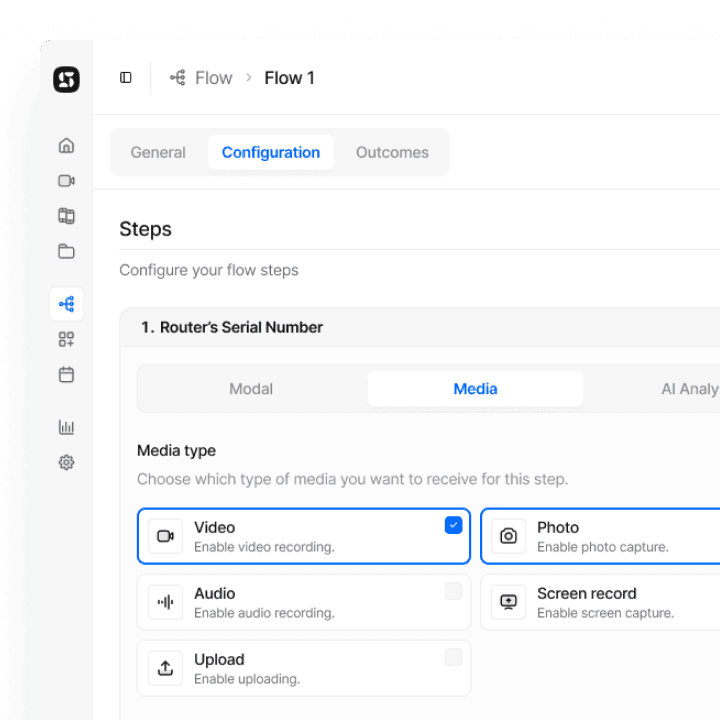Image resolution: width=720 pixels, height=720 pixels.
Task: Open the AI Analysis step tab
Action: coord(690,389)
